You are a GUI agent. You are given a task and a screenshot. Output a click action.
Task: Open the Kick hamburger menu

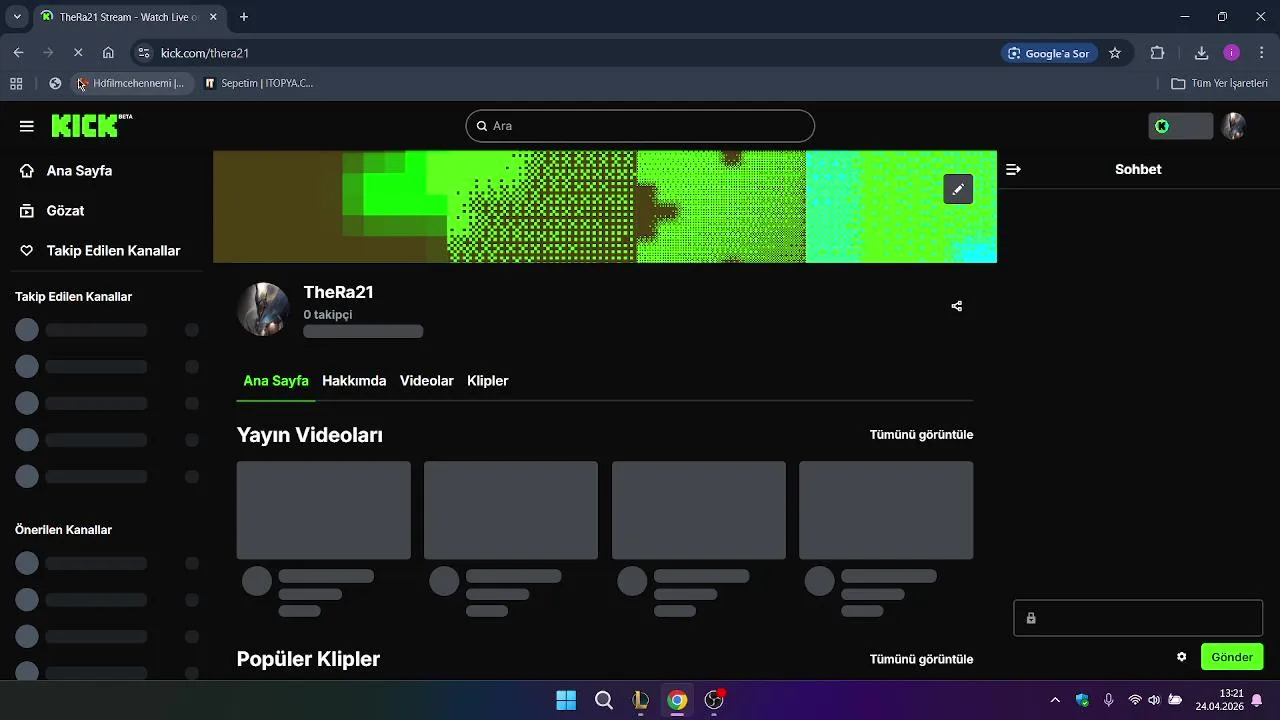pyautogui.click(x=27, y=126)
